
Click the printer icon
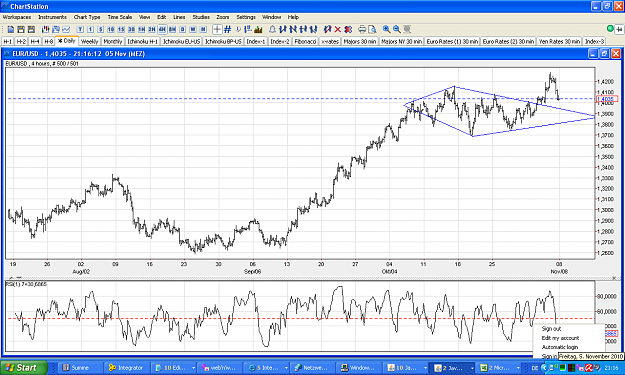pyautogui.click(x=362, y=29)
